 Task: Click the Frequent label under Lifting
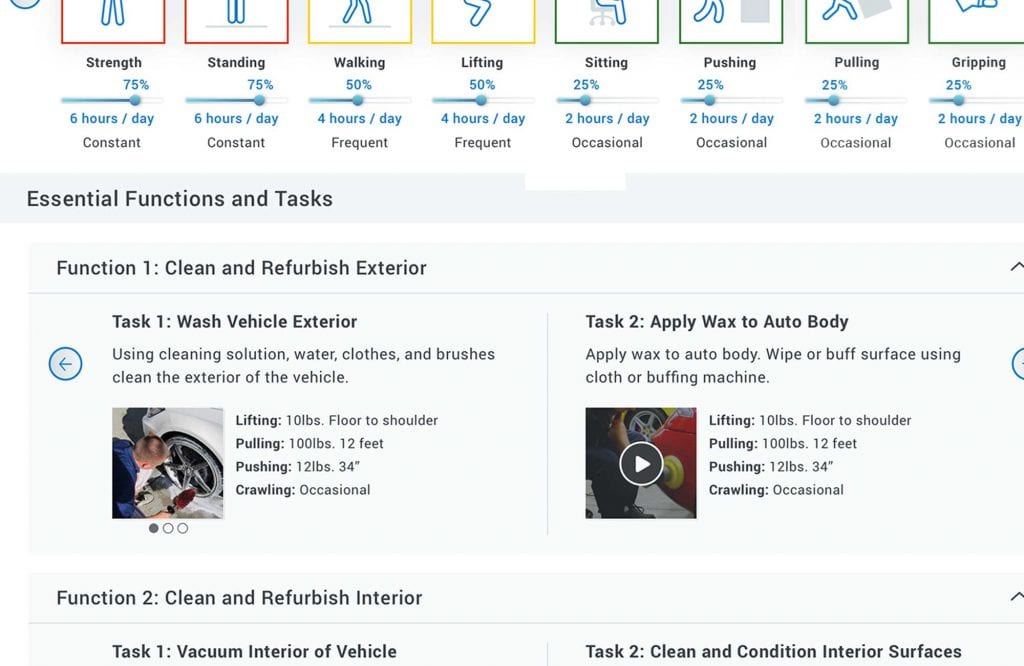483,142
